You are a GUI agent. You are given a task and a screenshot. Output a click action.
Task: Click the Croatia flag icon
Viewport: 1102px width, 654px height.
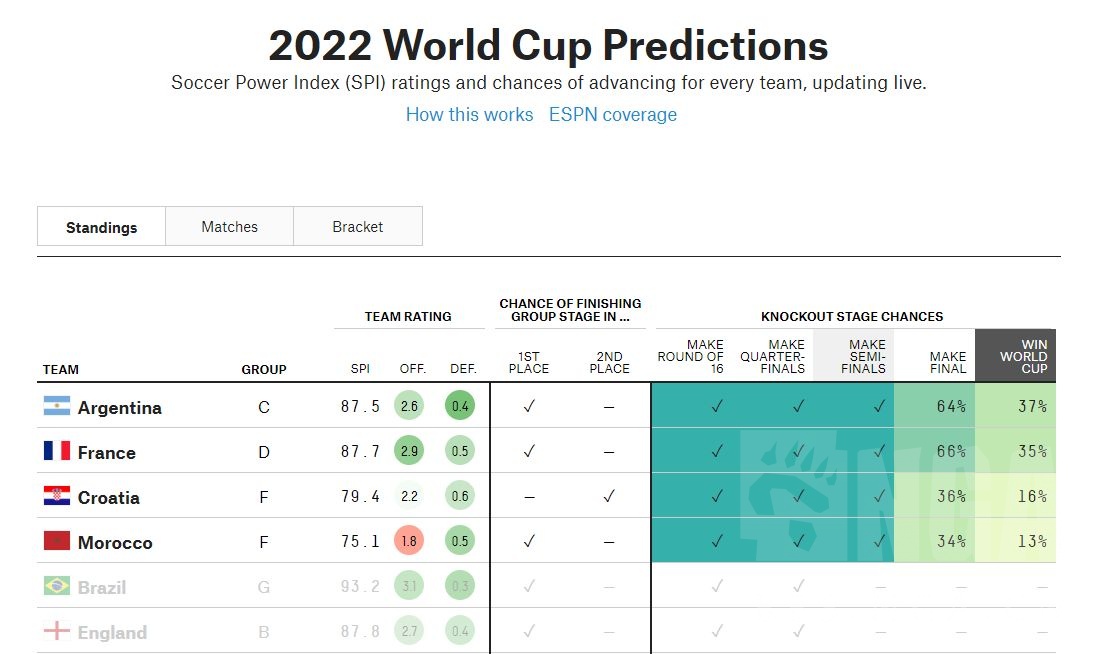coord(56,496)
